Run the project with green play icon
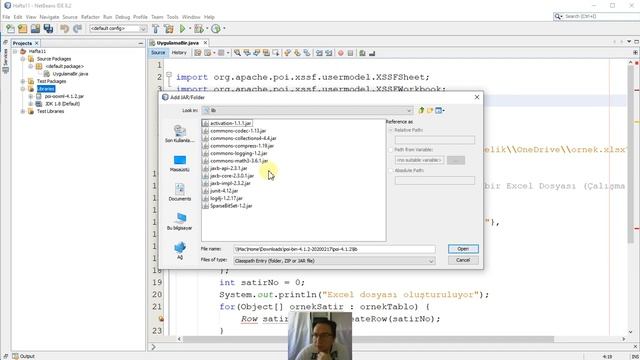This screenshot has width=640, height=360. click(182, 29)
